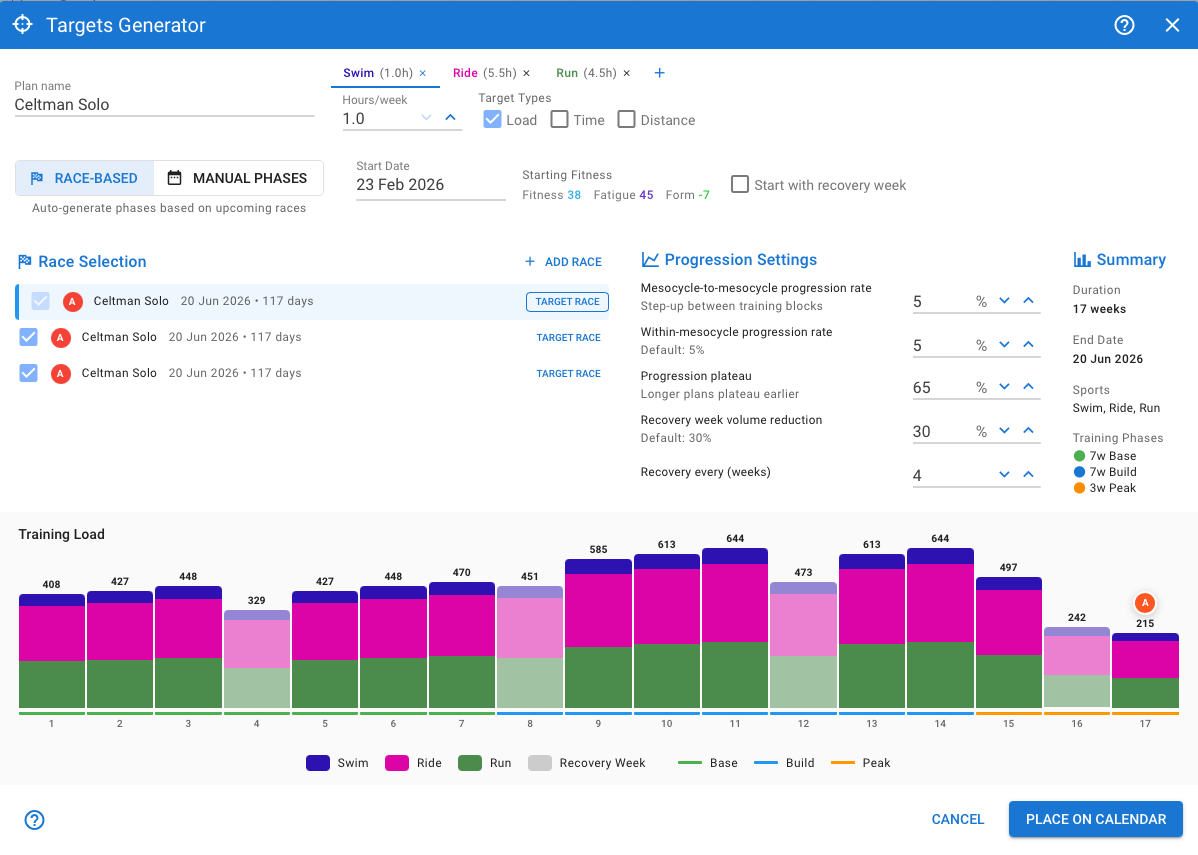Click the help icon in the title bar
This screenshot has width=1198, height=855.
[1124, 25]
